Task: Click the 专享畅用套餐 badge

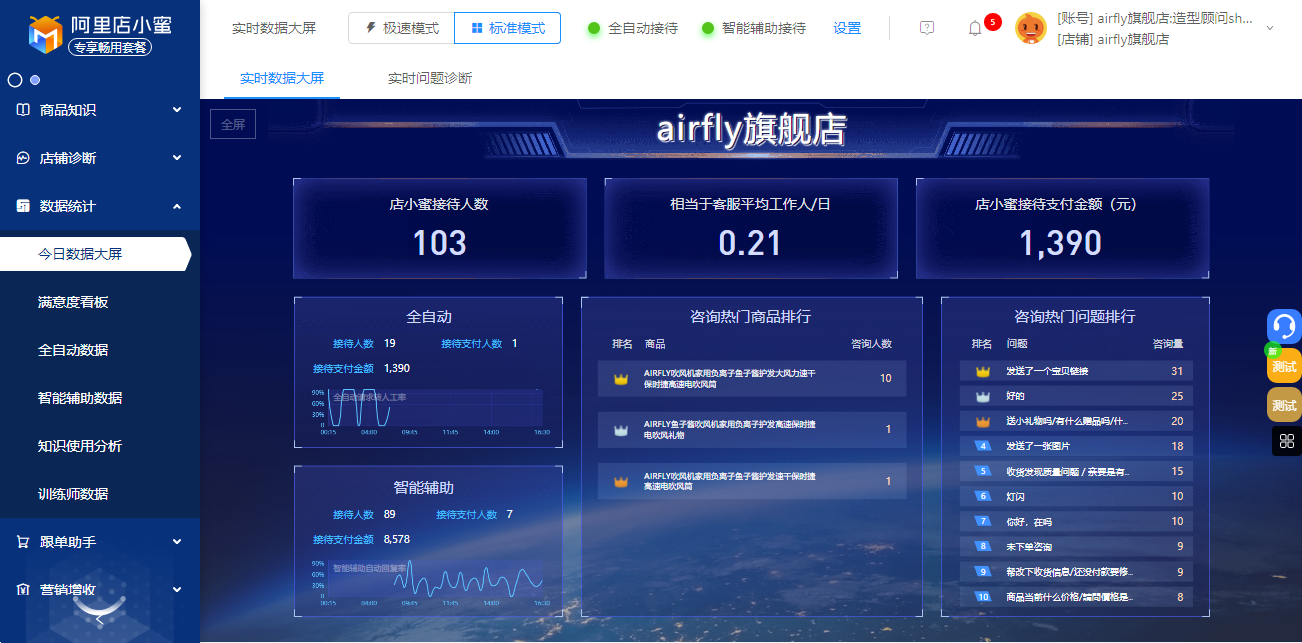Action: 110,46
